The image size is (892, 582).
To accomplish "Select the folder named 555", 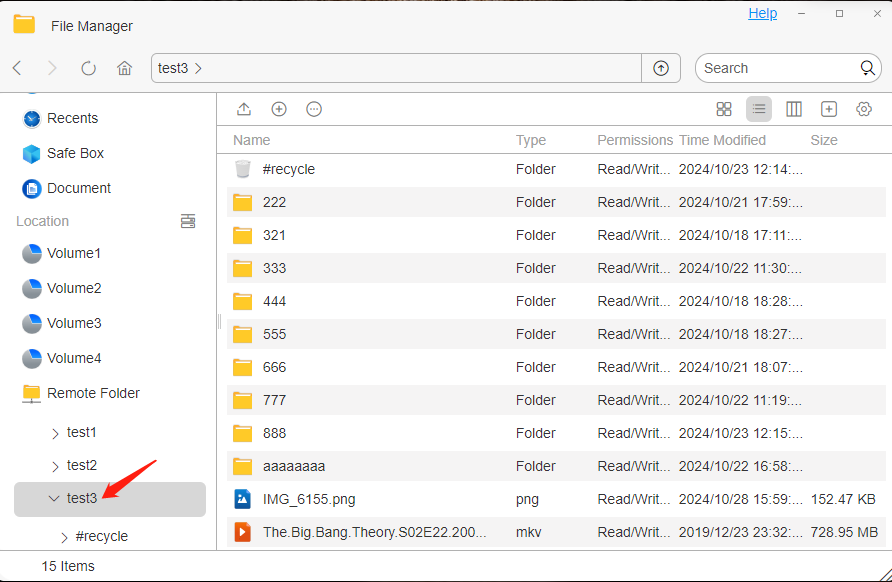I will click(x=556, y=334).
